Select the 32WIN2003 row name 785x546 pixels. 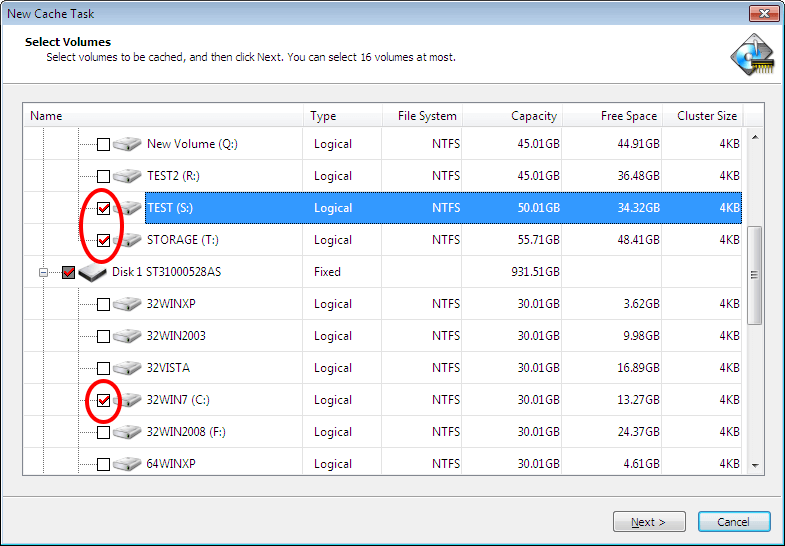(x=176, y=336)
